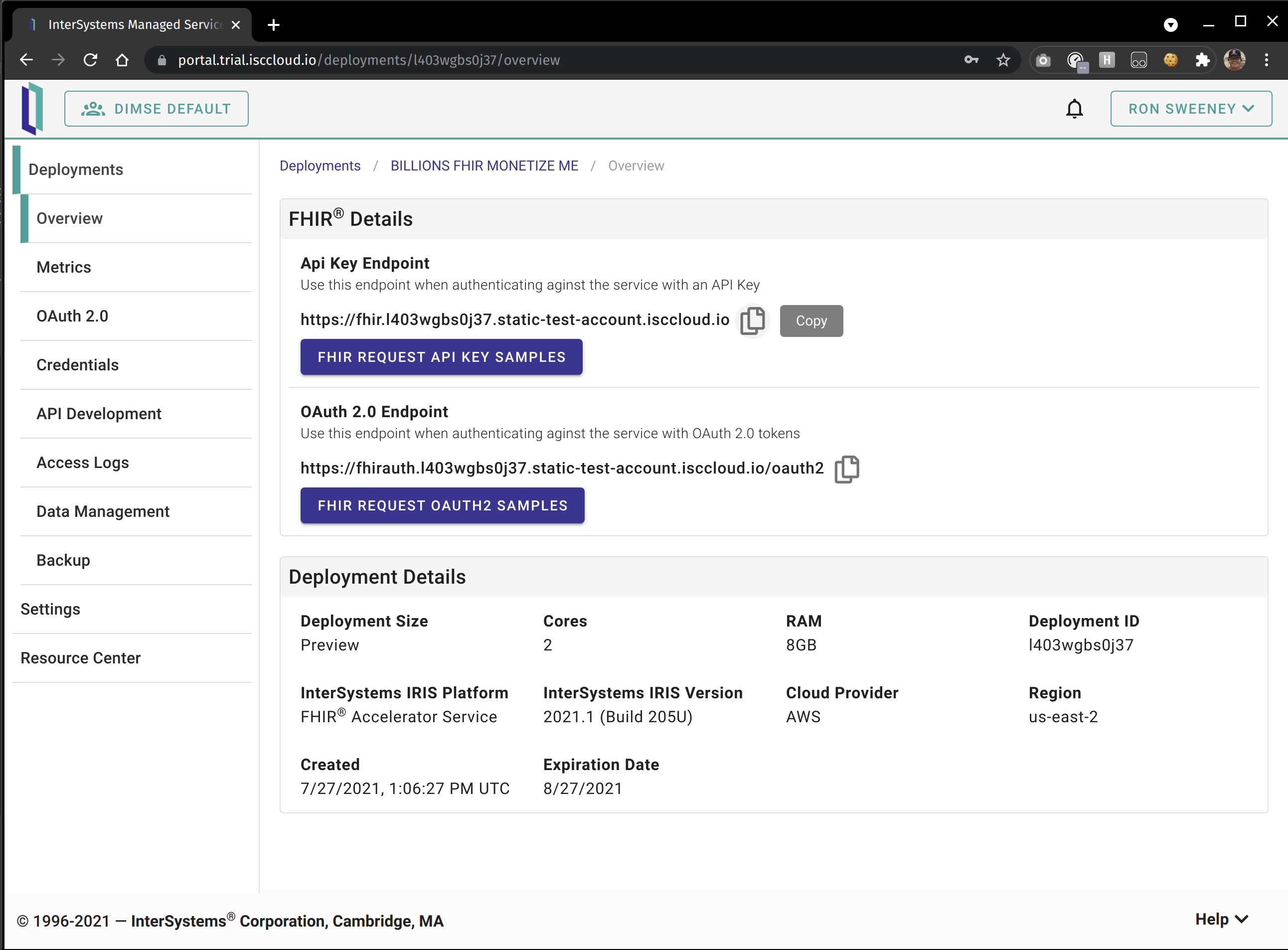Open Resource Center
1288x950 pixels.
tap(132, 658)
